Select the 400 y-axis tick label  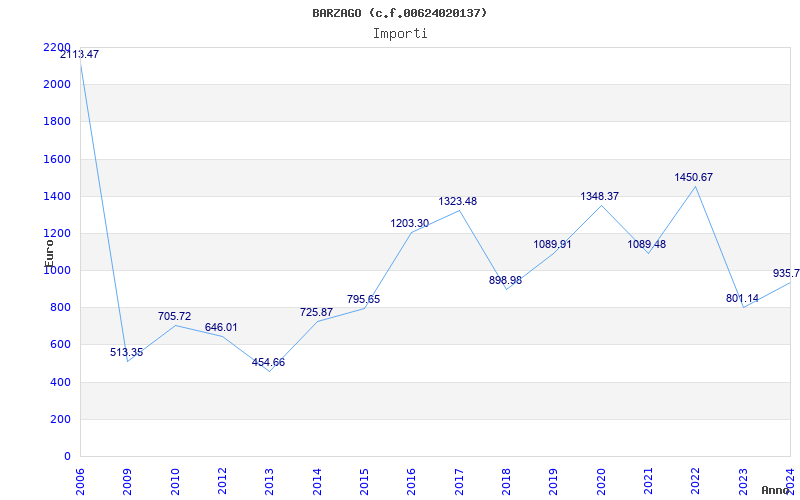tap(60, 382)
